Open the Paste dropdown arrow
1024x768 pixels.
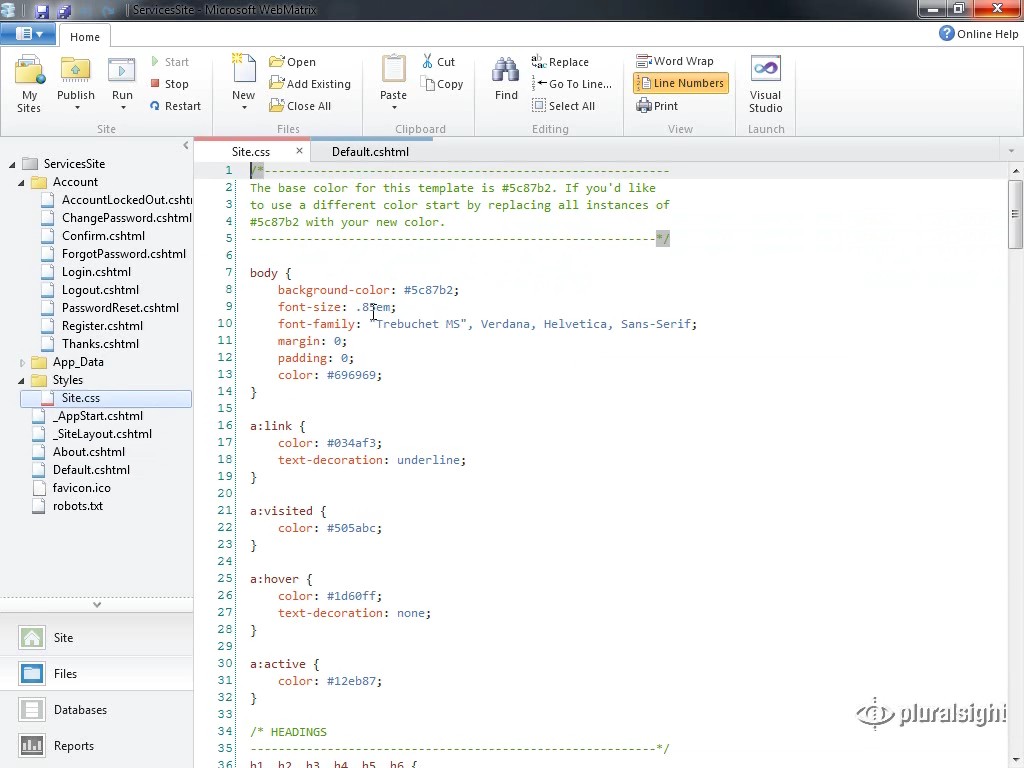coord(394,108)
